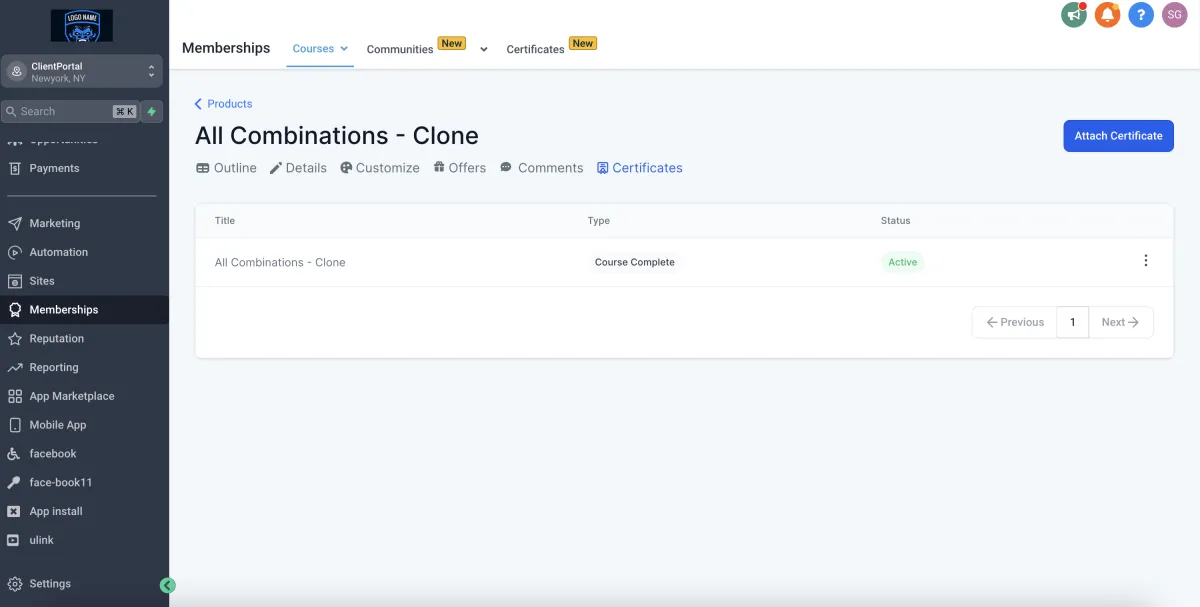
Task: Click the Memberships page heading
Action: coord(226,48)
